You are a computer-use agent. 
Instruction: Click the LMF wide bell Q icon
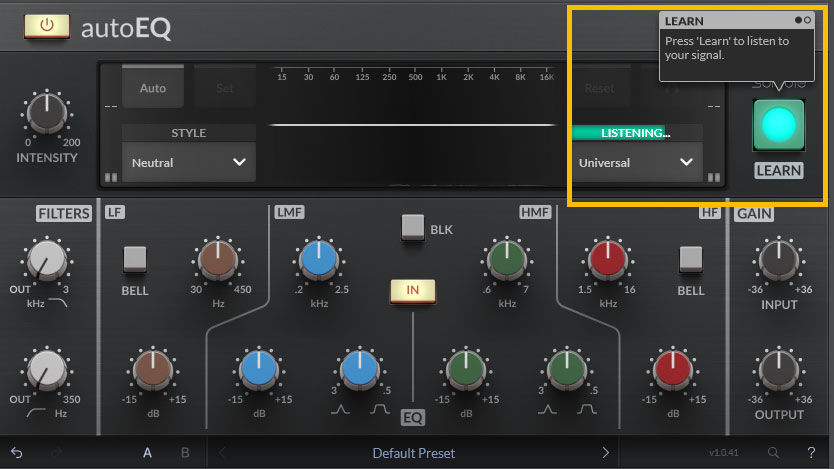pyautogui.click(x=380, y=409)
